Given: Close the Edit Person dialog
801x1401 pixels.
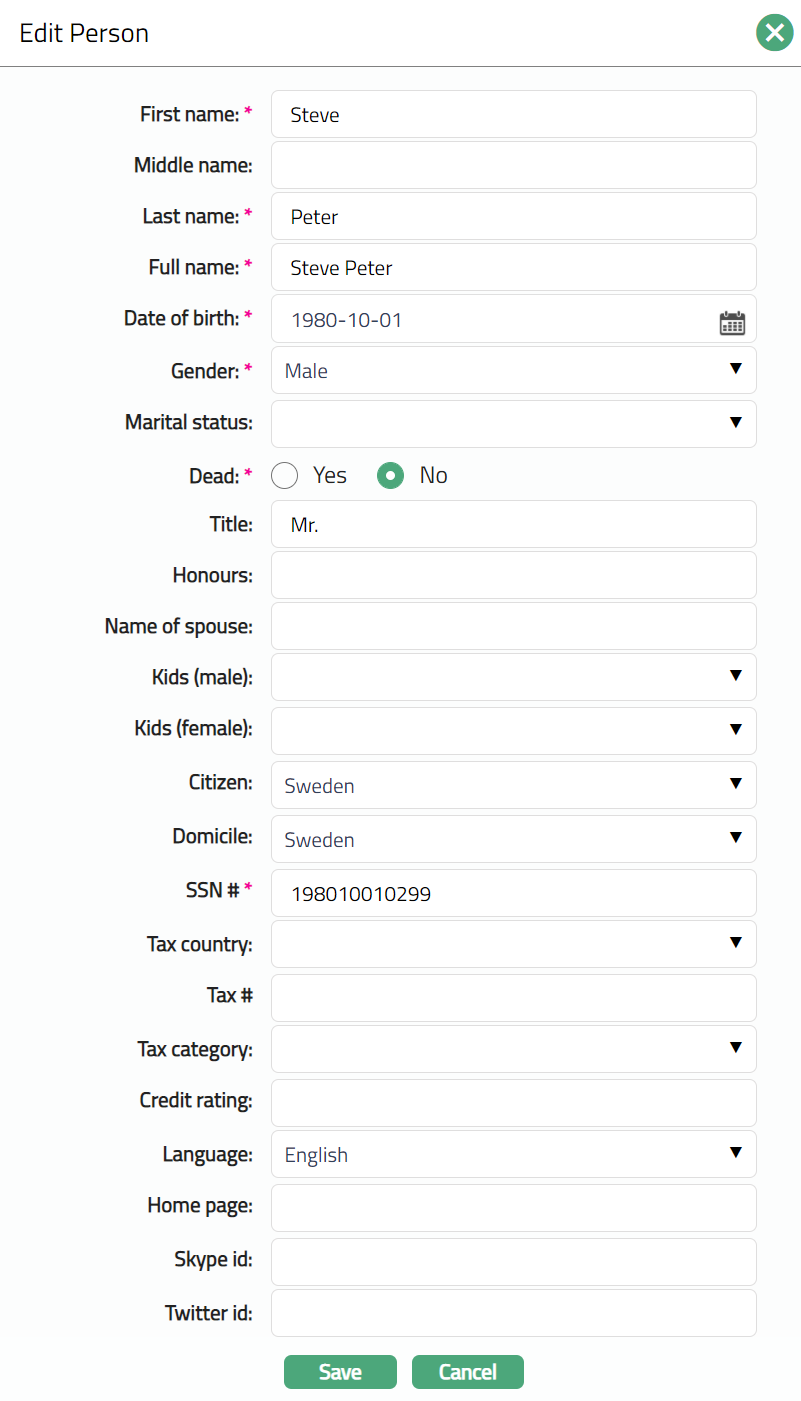Looking at the screenshot, I should click(774, 33).
